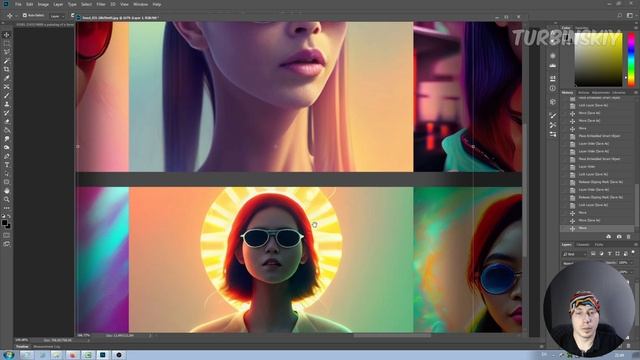Viewport: 640px width, 360px height.
Task: Open the Auto-Select Layer dropdown
Action: pyautogui.click(x=57, y=16)
